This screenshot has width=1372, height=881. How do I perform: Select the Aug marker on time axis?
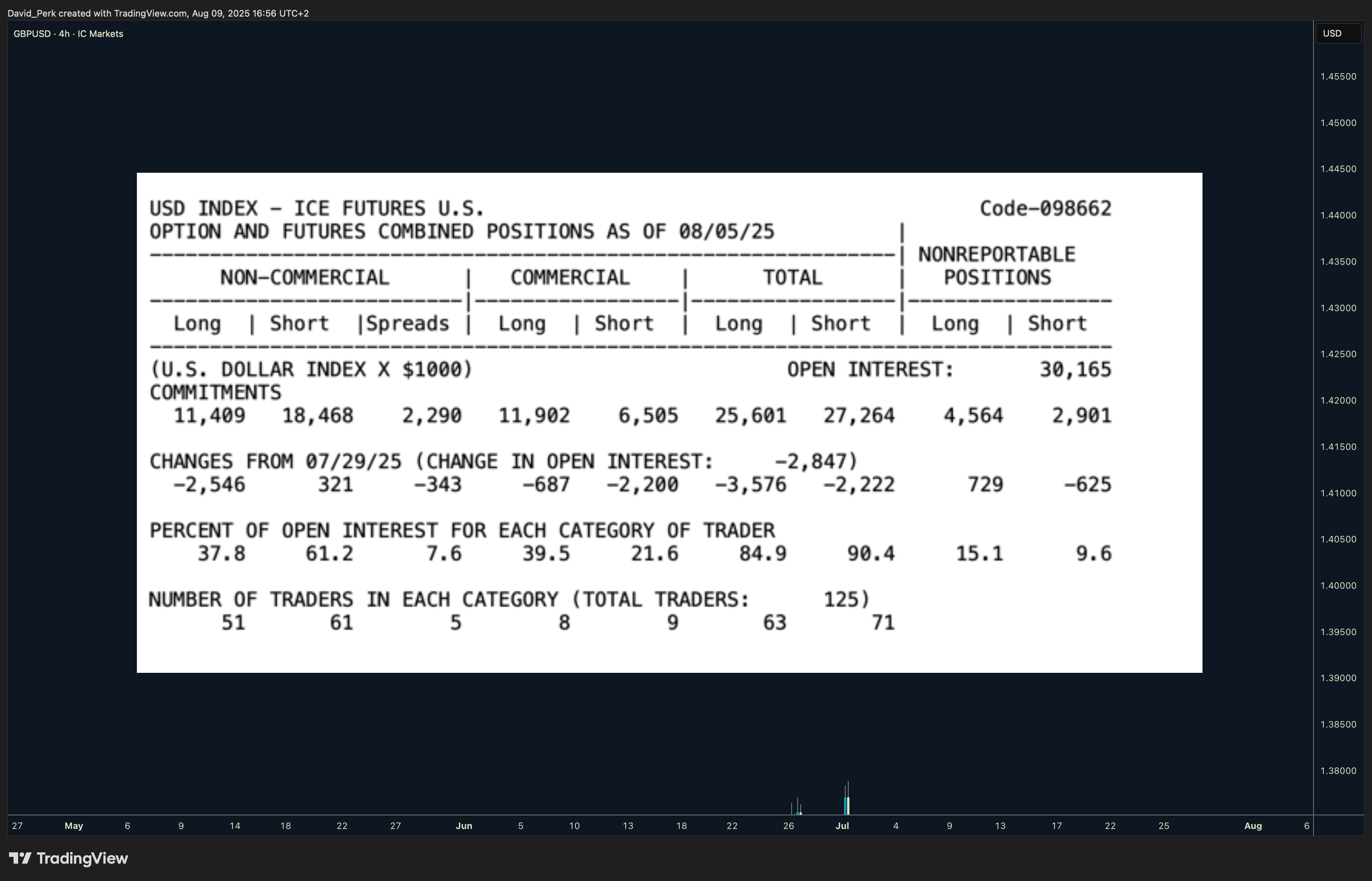(1253, 826)
